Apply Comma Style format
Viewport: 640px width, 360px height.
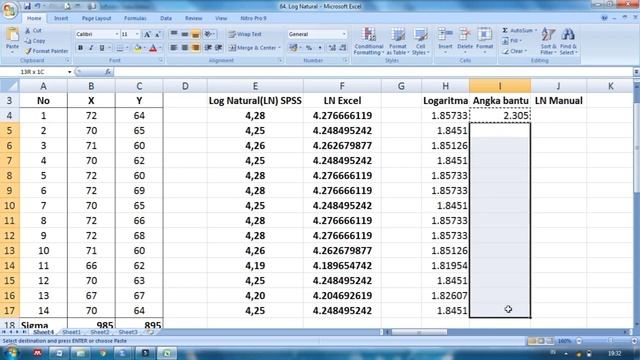[320, 48]
